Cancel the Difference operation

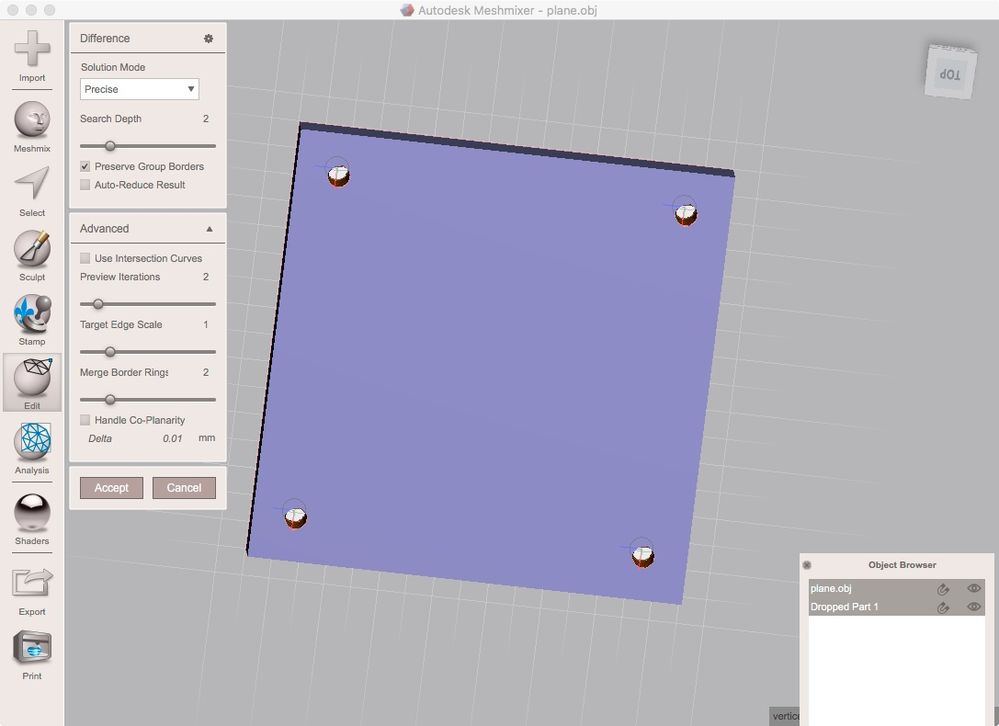[184, 488]
